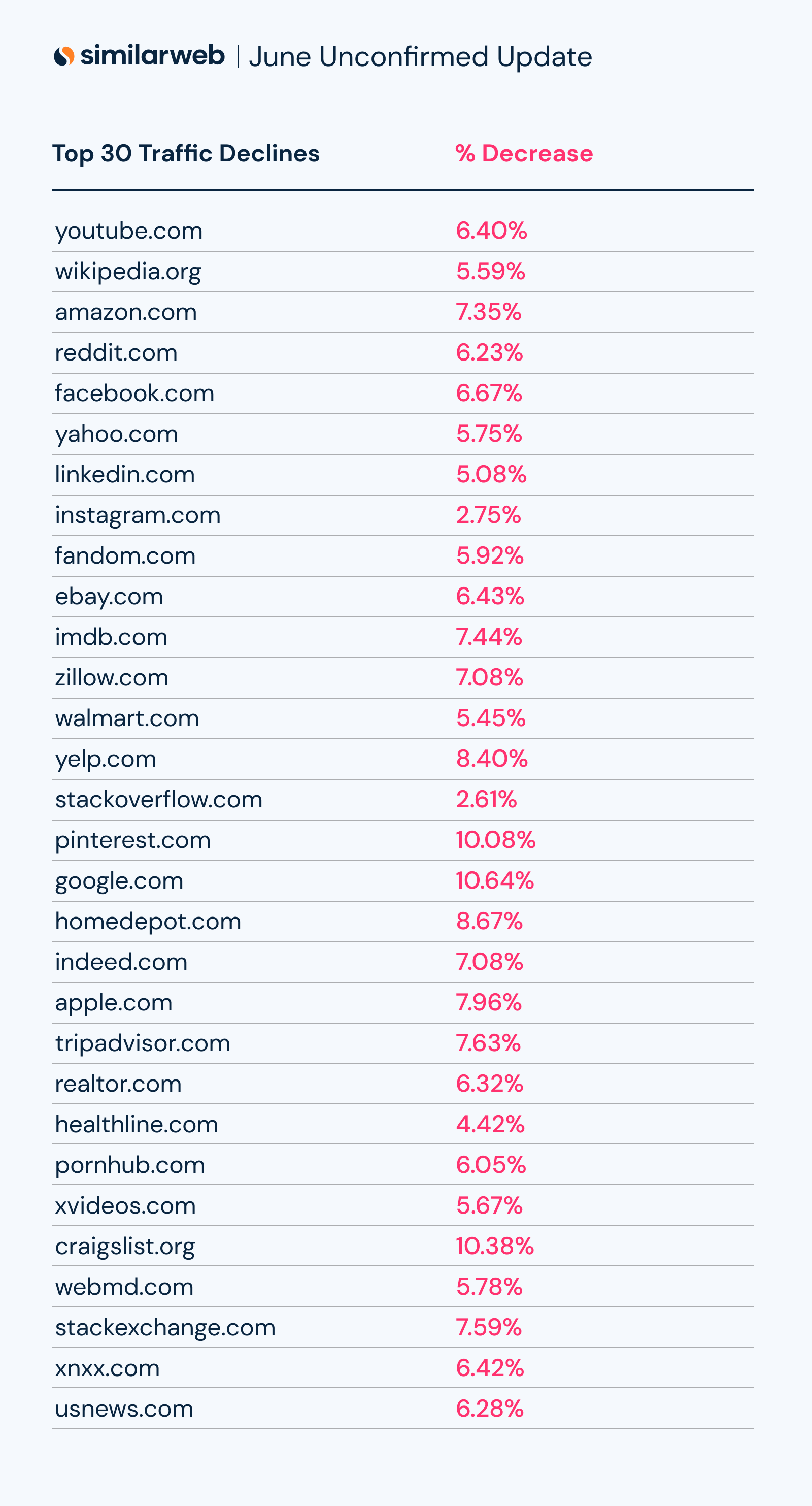Click the 6.67% value for facebook.com
Screen dimensions: 812x1506
(488, 393)
